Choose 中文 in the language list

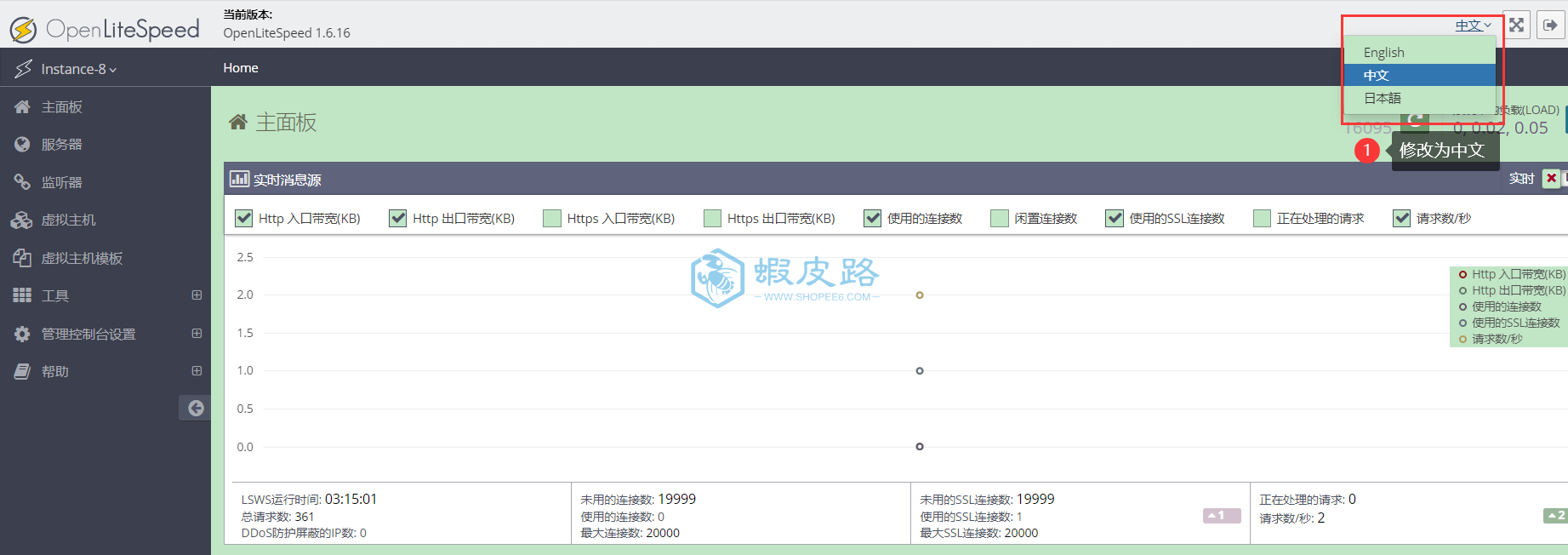(x=1420, y=75)
